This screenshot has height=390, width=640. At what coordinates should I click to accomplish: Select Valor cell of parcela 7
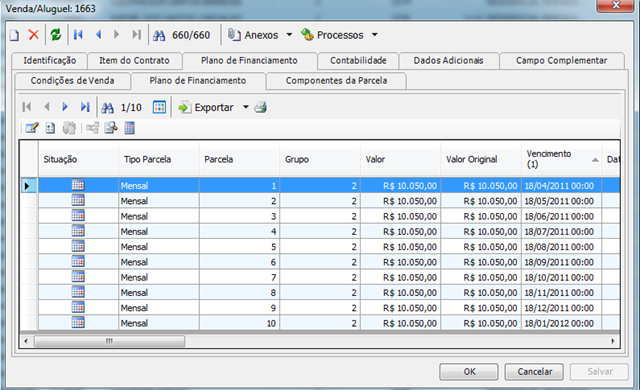coord(400,277)
